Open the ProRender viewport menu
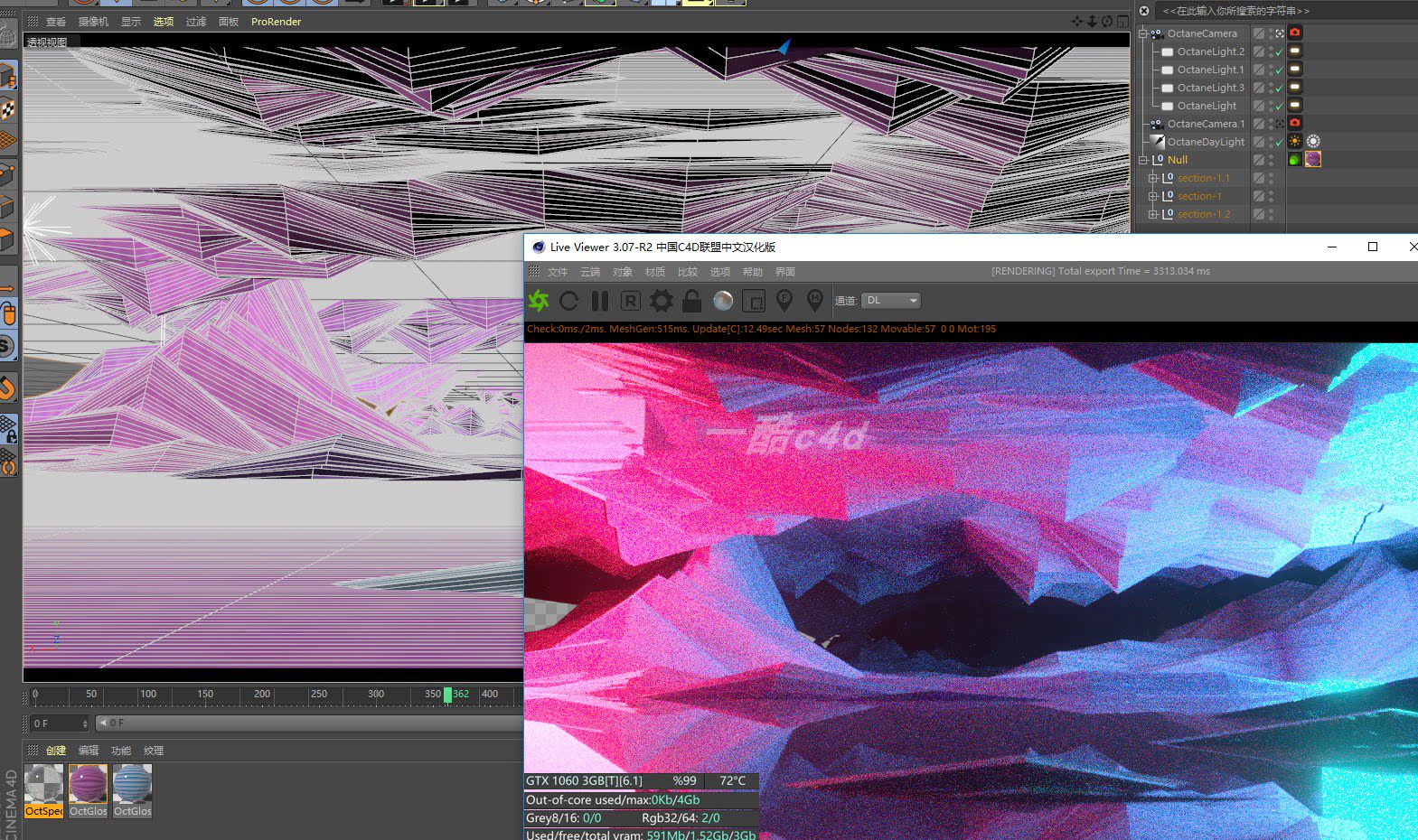 [x=277, y=22]
